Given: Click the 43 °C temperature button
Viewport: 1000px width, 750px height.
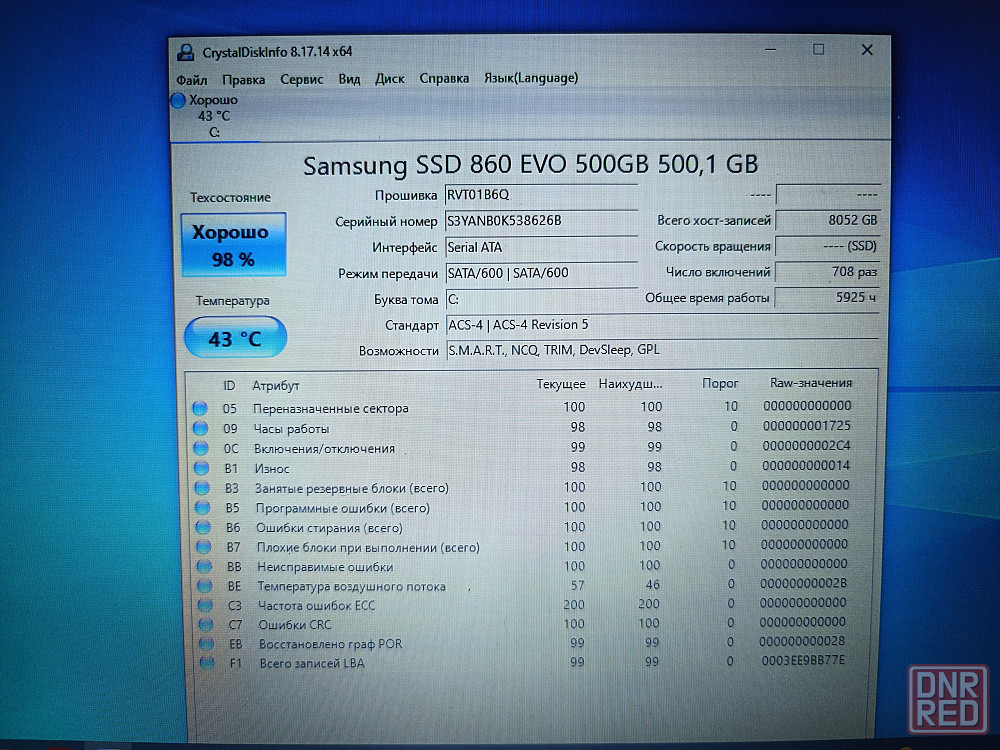Looking at the screenshot, I should (235, 339).
